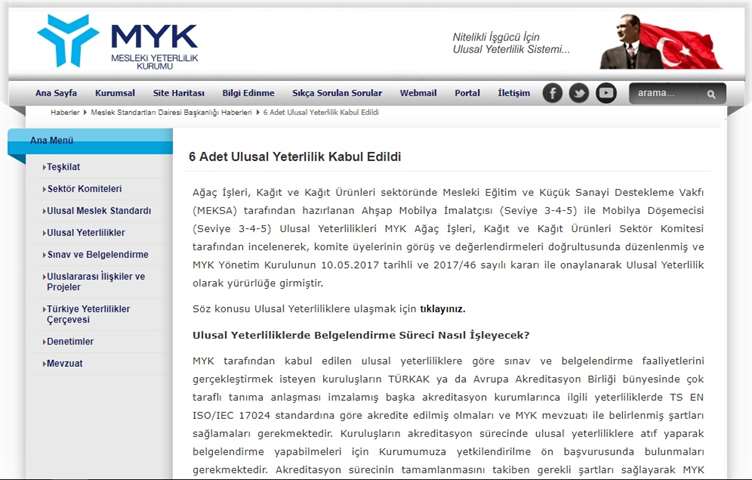Click the article title 6 Adet Ulusal Yeterlilik Kabul Edildi
Screen dimensions: 752x480
pyautogui.click(x=295, y=157)
